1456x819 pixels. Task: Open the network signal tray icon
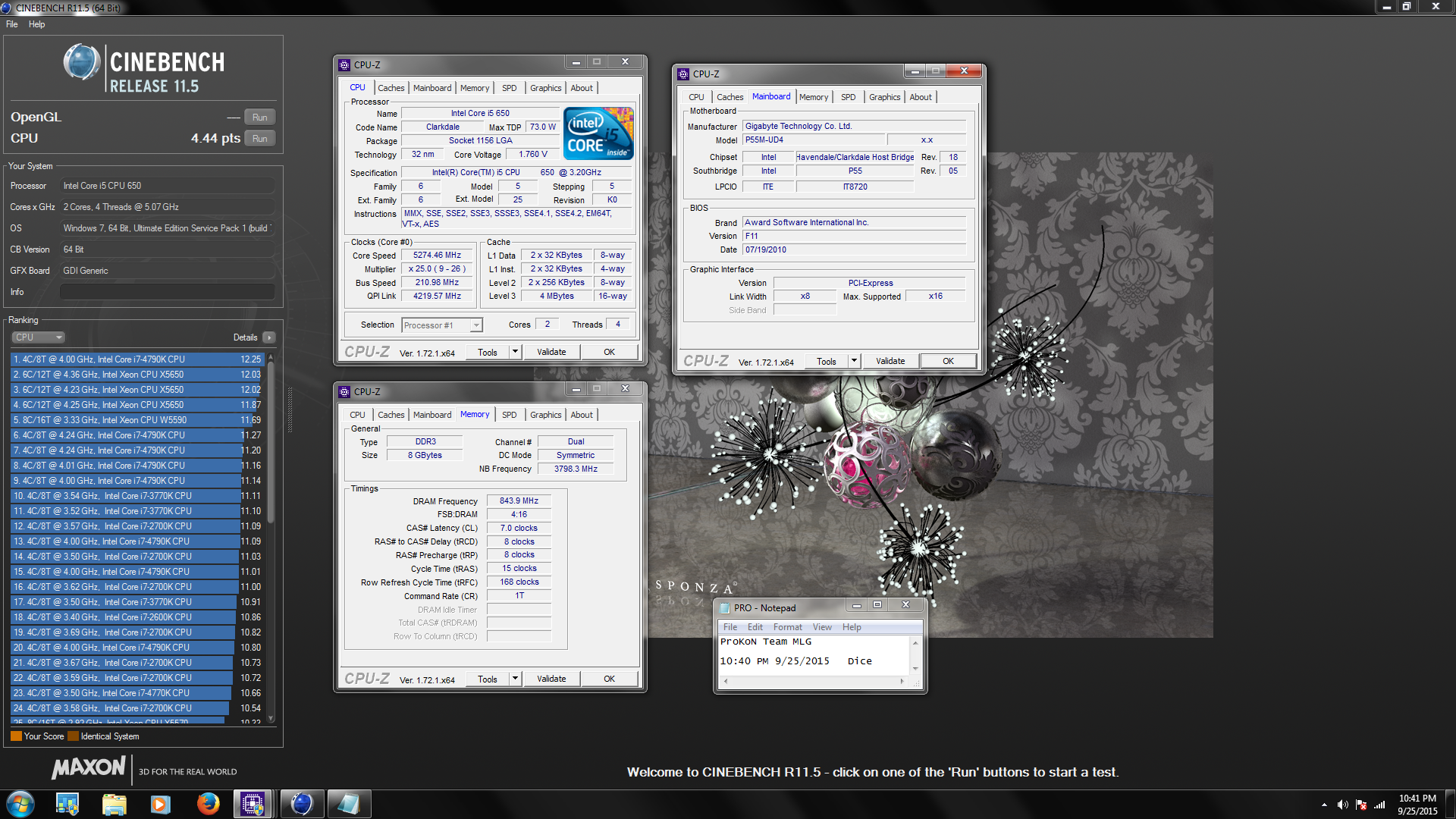point(1380,805)
